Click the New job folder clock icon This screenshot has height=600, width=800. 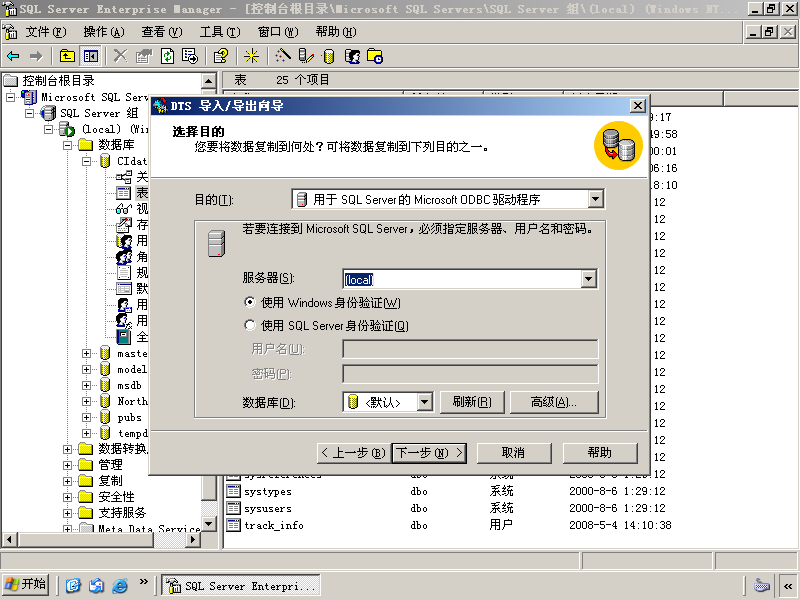pyautogui.click(x=375, y=56)
